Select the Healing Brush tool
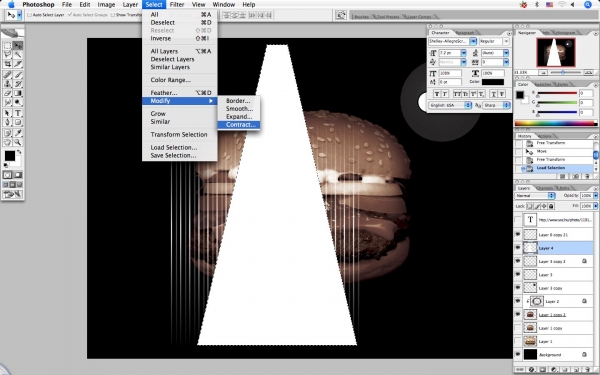Viewport: 600px width, 375px height. (7, 75)
